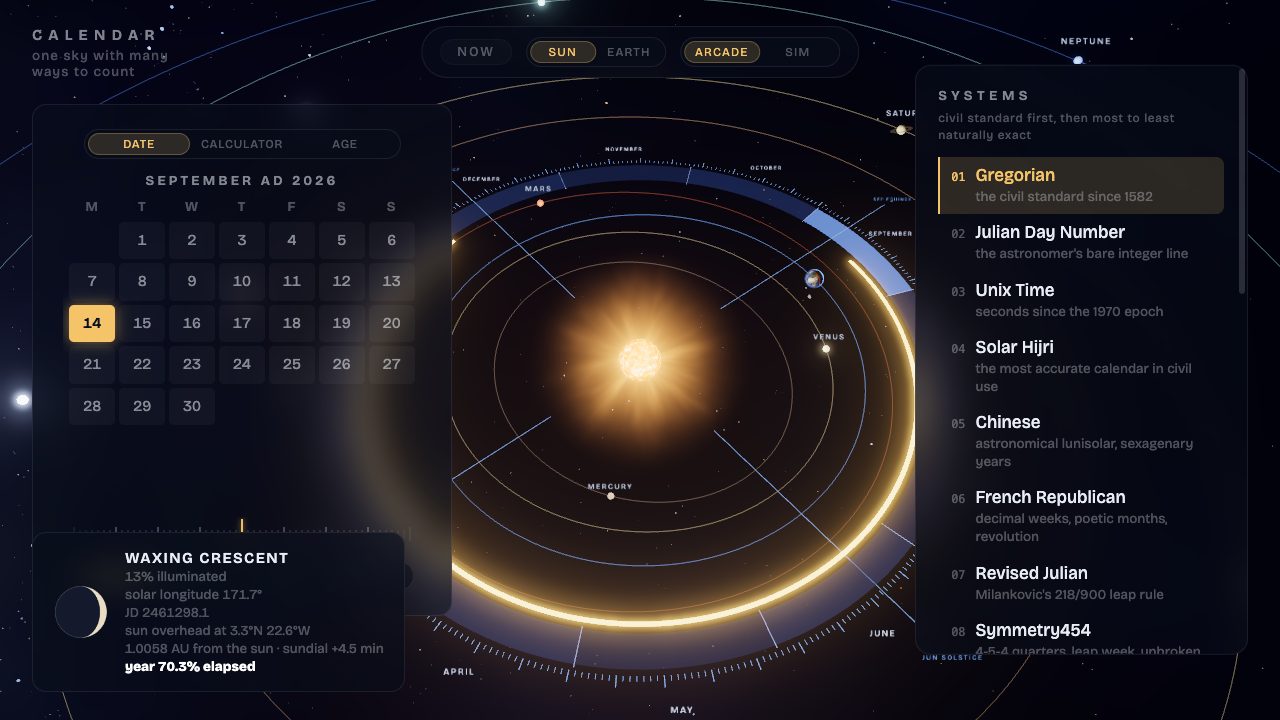Select September 5 in calendar
Viewport: 1280px width, 720px height.
point(342,240)
